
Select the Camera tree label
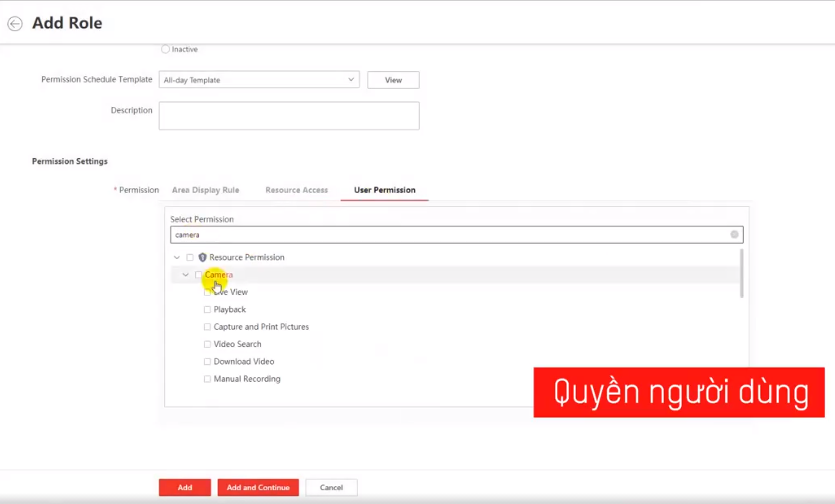pyautogui.click(x=219, y=275)
